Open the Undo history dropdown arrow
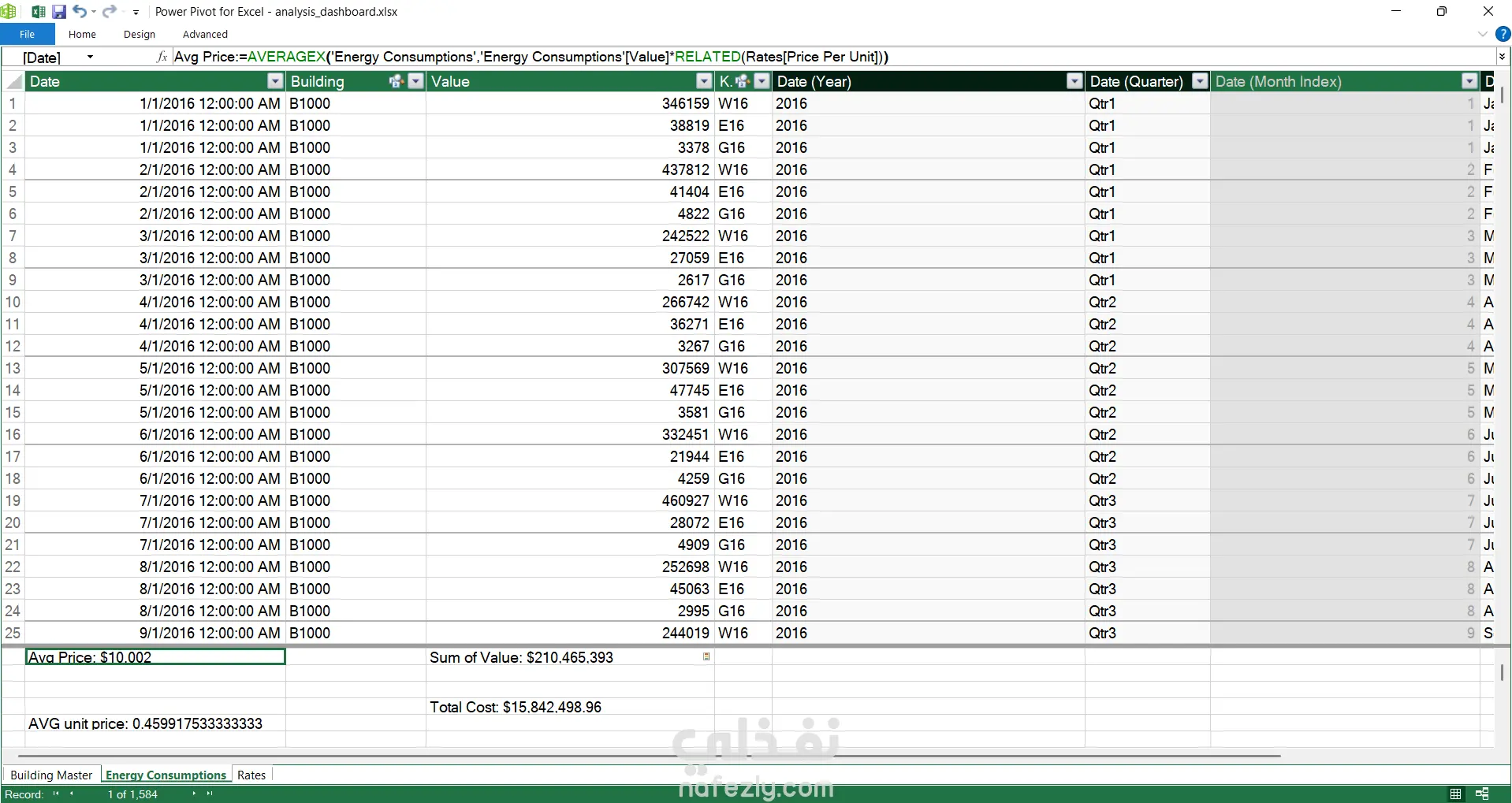The width and height of the screenshot is (1512, 803). (93, 12)
